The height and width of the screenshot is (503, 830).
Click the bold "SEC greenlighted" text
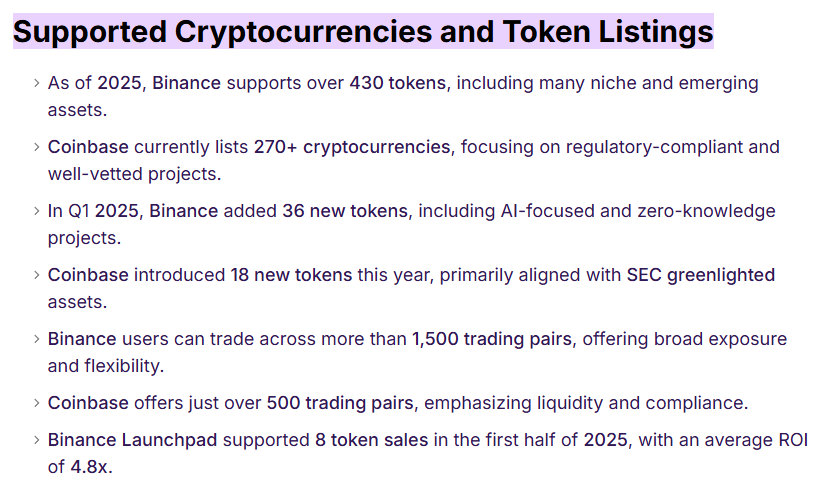pos(700,275)
